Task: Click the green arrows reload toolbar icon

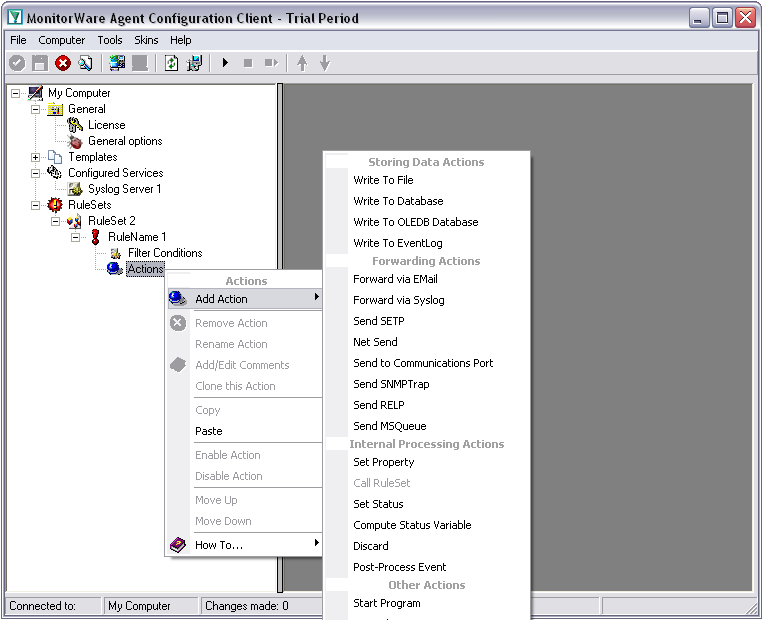Action: [x=171, y=63]
